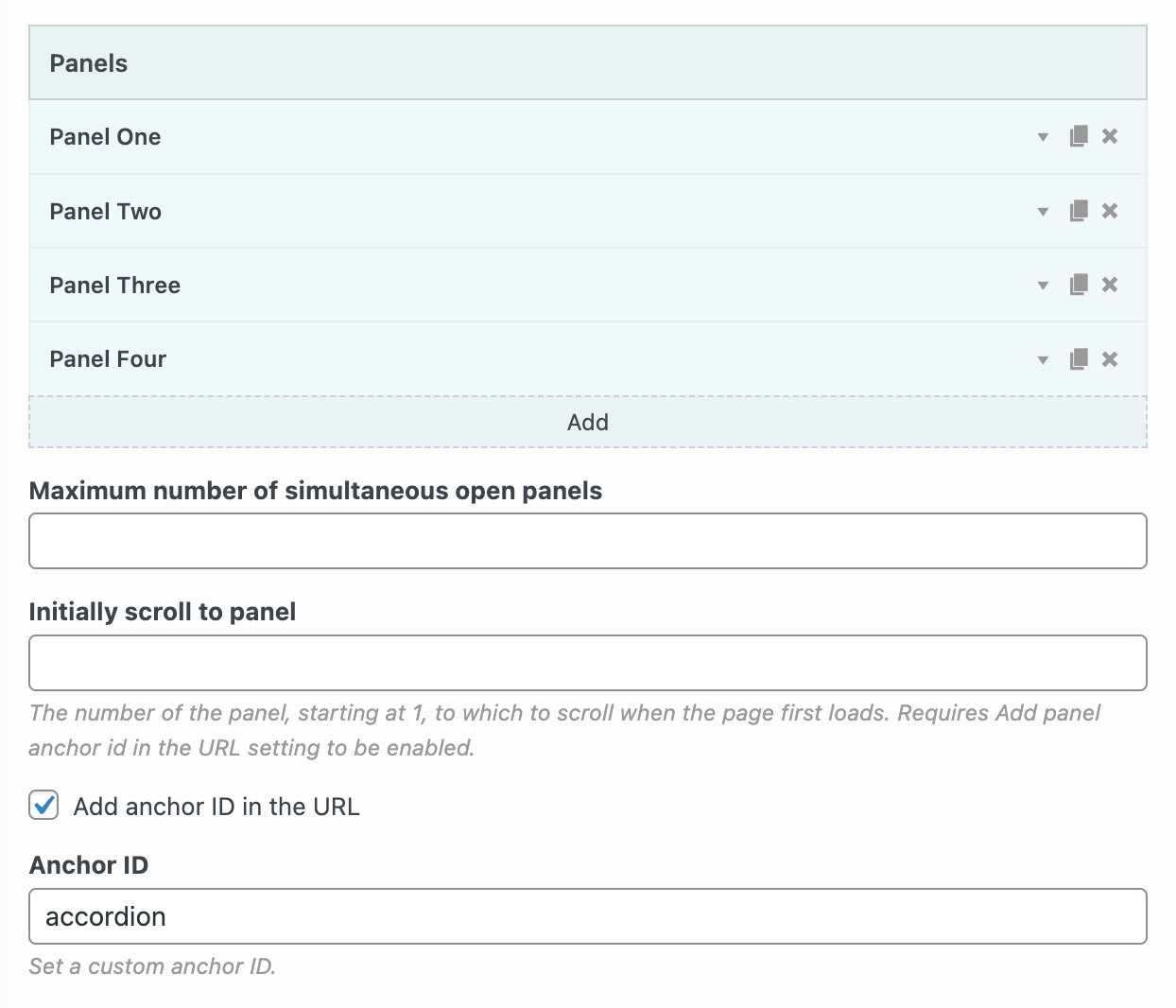Expand Panel Four using its disclosure arrow
1176x1008 pixels.
point(1043,359)
